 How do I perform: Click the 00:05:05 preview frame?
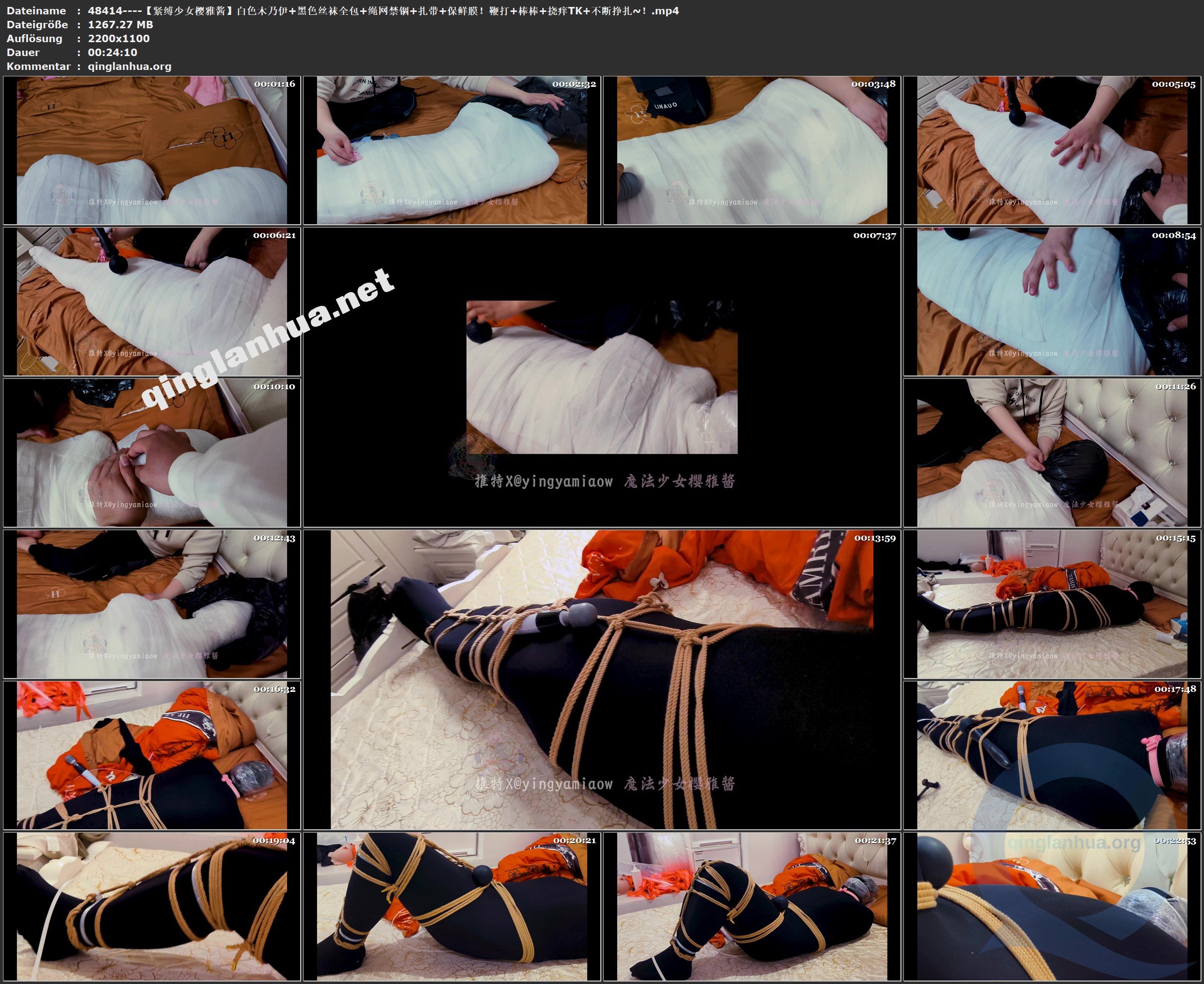click(x=1052, y=150)
